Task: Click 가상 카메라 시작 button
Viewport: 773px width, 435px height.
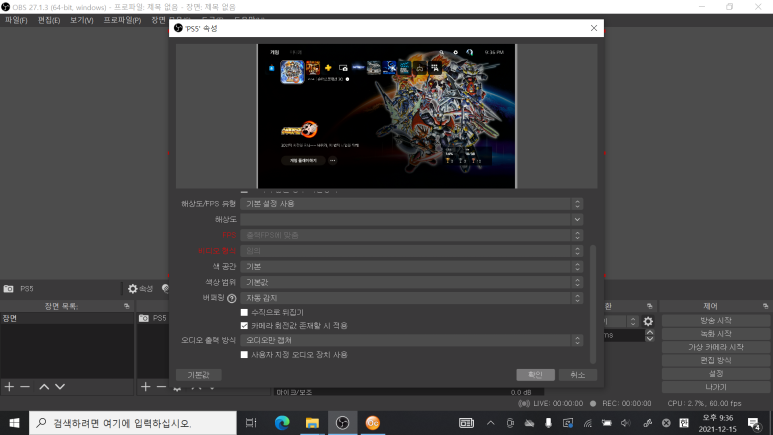Action: point(716,347)
